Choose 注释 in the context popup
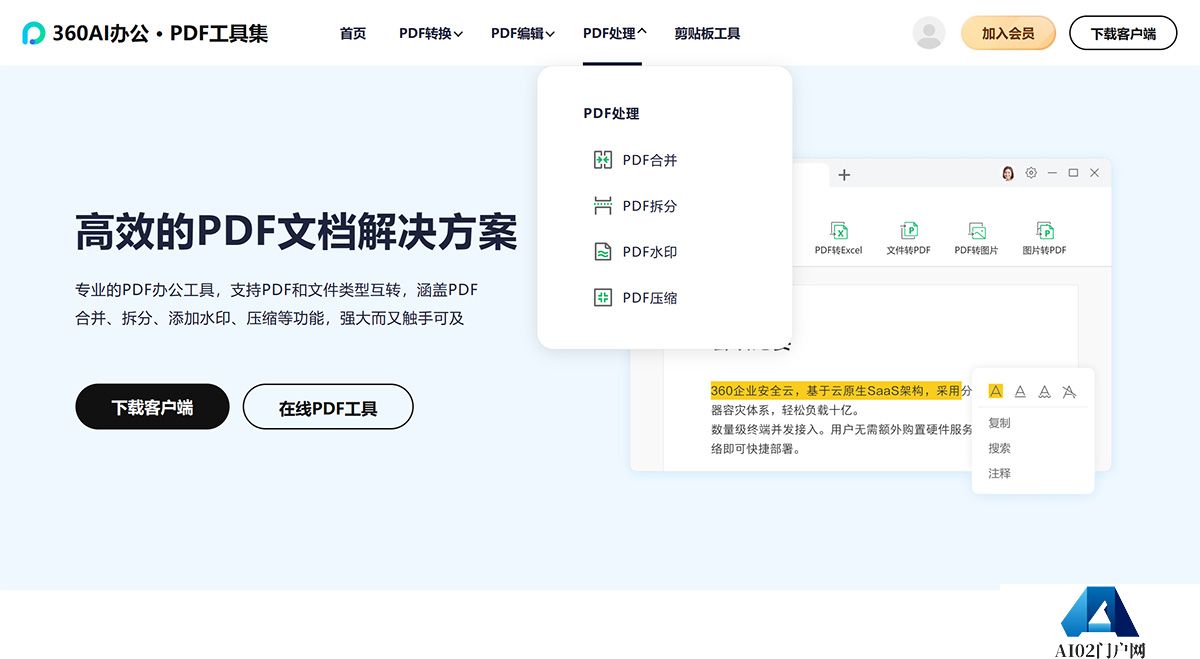1200x659 pixels. coord(999,473)
